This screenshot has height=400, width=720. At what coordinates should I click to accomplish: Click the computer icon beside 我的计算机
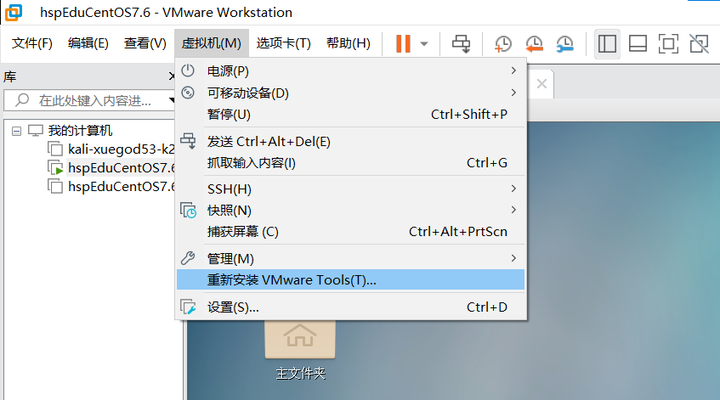click(x=36, y=131)
